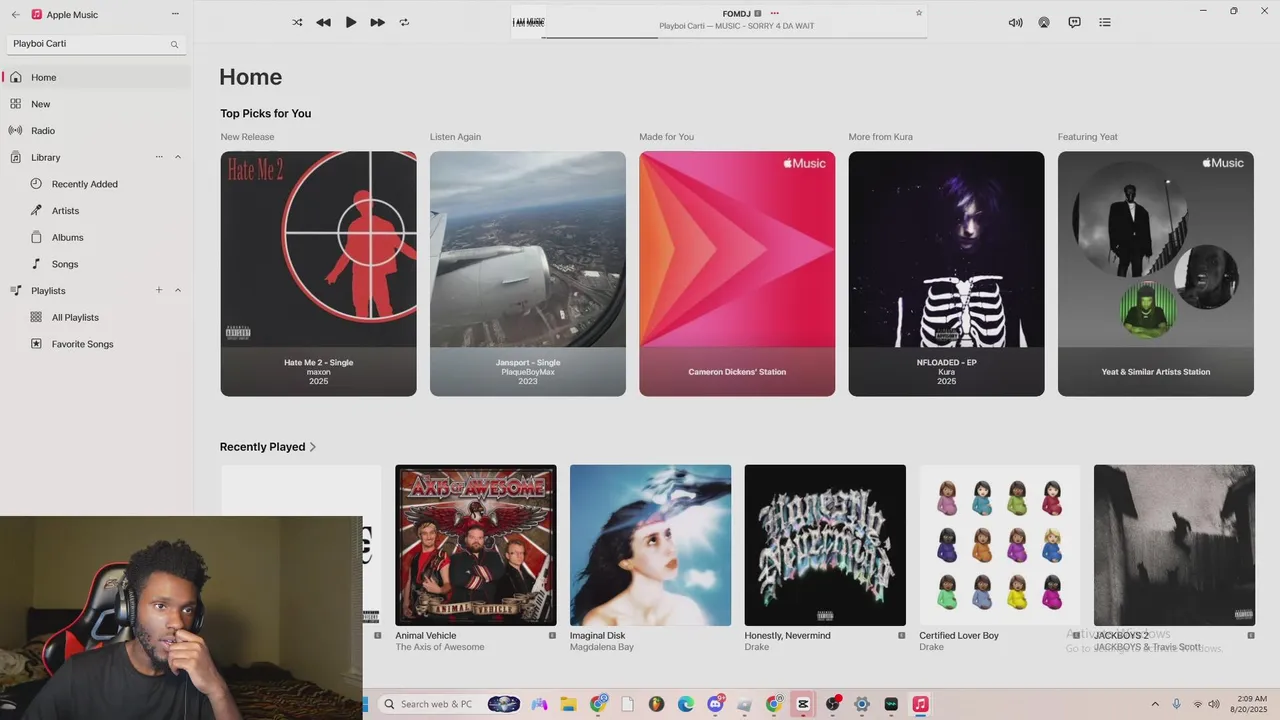Click the Library heading in the sidebar

[46, 157]
